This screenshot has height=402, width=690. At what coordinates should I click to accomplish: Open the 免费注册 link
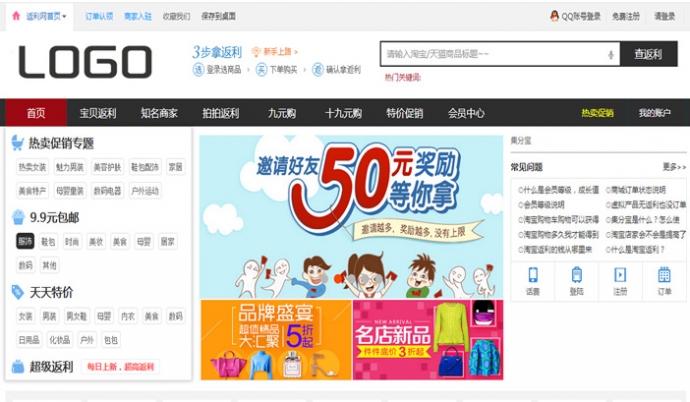626,17
